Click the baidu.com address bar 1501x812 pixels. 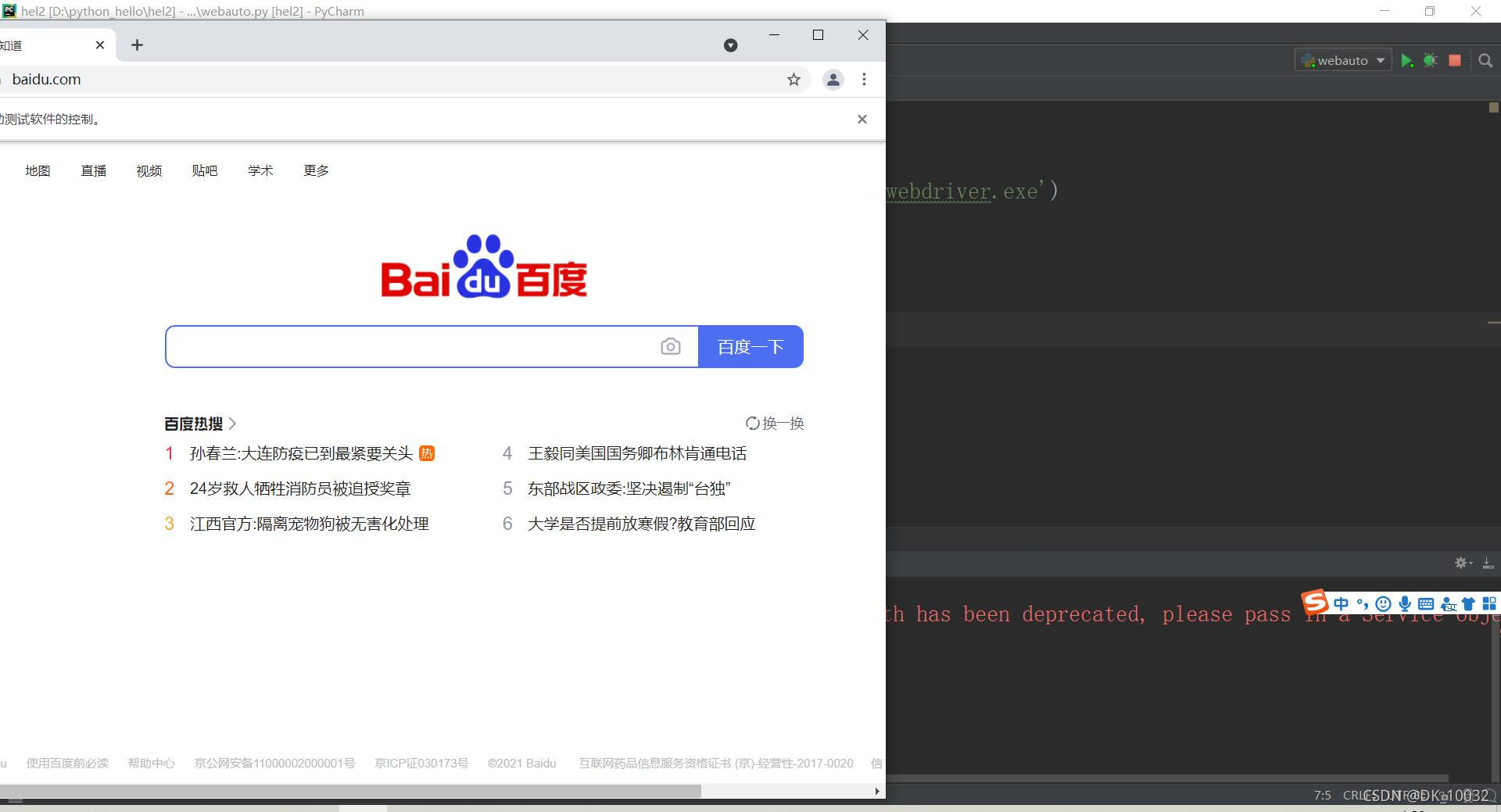(391, 79)
